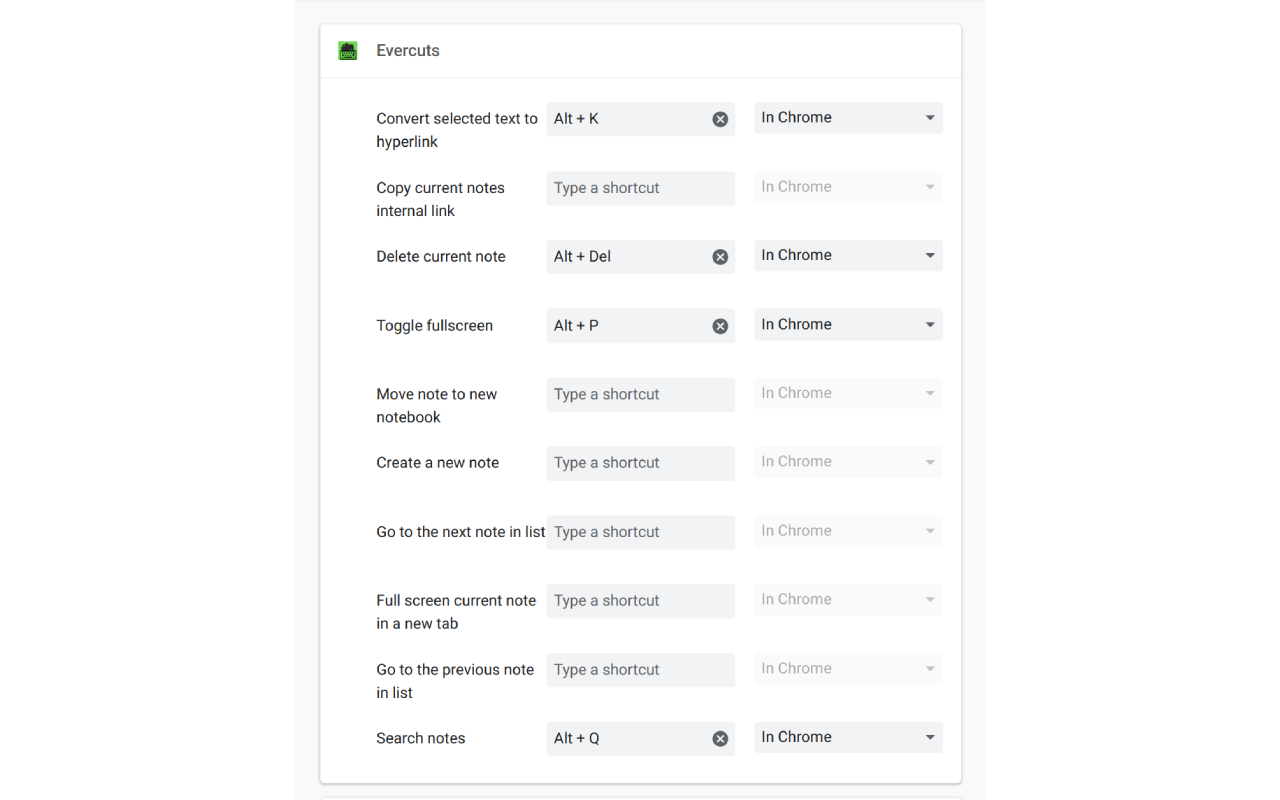Image resolution: width=1280 pixels, height=800 pixels.
Task: Clear the Alt + Q shortcut
Action: pyautogui.click(x=720, y=739)
